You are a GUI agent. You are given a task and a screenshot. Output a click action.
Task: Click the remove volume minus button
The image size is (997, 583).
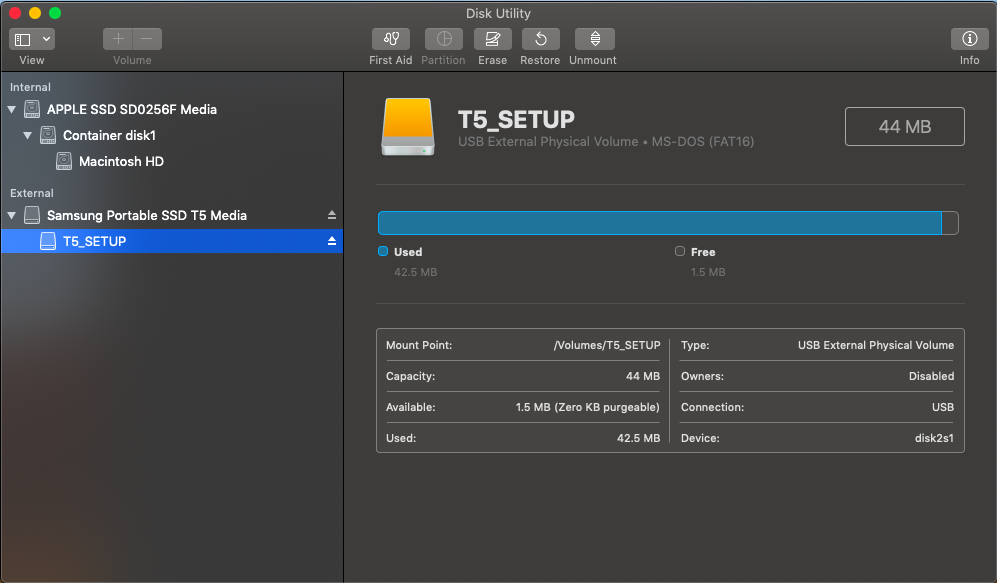147,39
